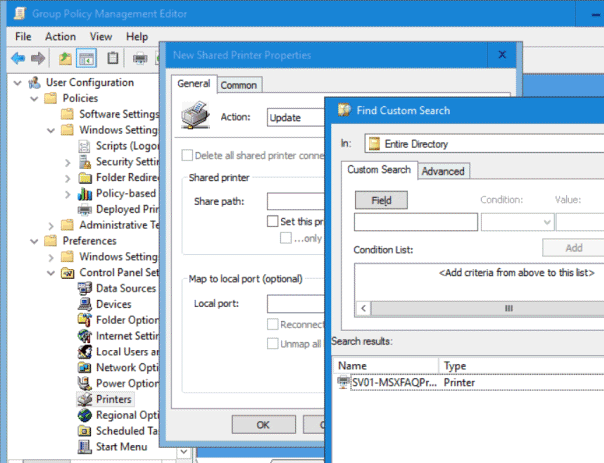Click the Policy-based QoS chart icon
Screen dimensions: 604x463
point(84,193)
